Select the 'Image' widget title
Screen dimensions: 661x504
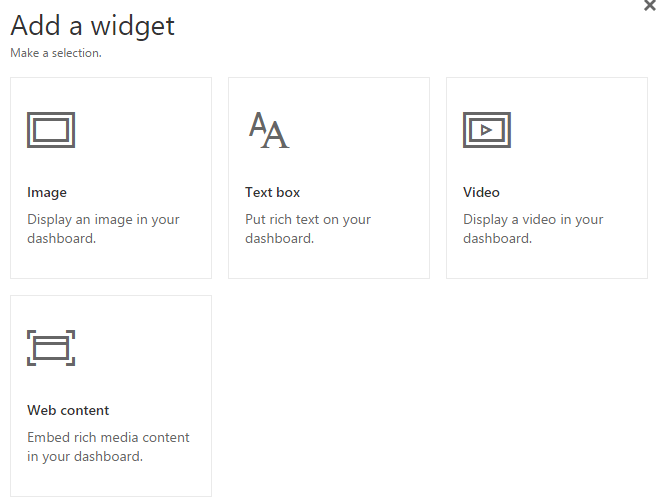(47, 192)
